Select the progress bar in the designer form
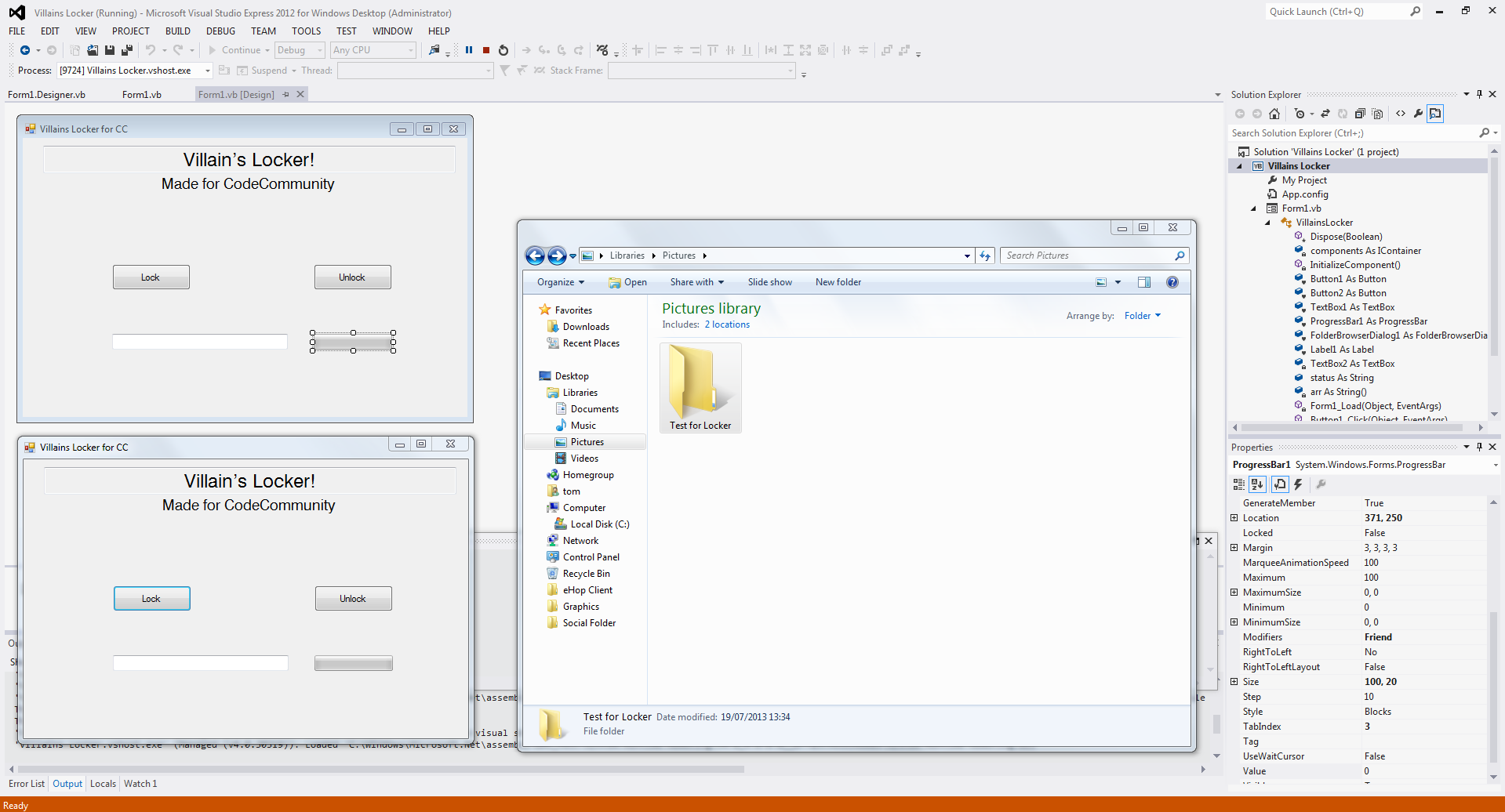1505x812 pixels. (x=353, y=342)
